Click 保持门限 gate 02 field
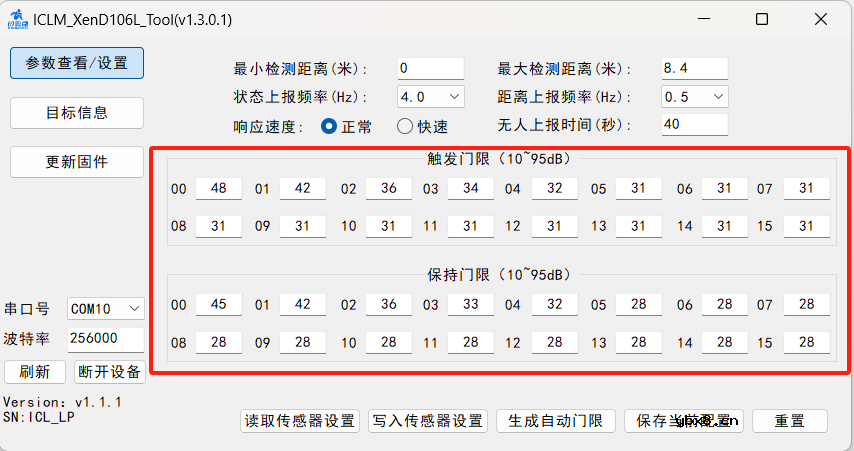 [389, 304]
